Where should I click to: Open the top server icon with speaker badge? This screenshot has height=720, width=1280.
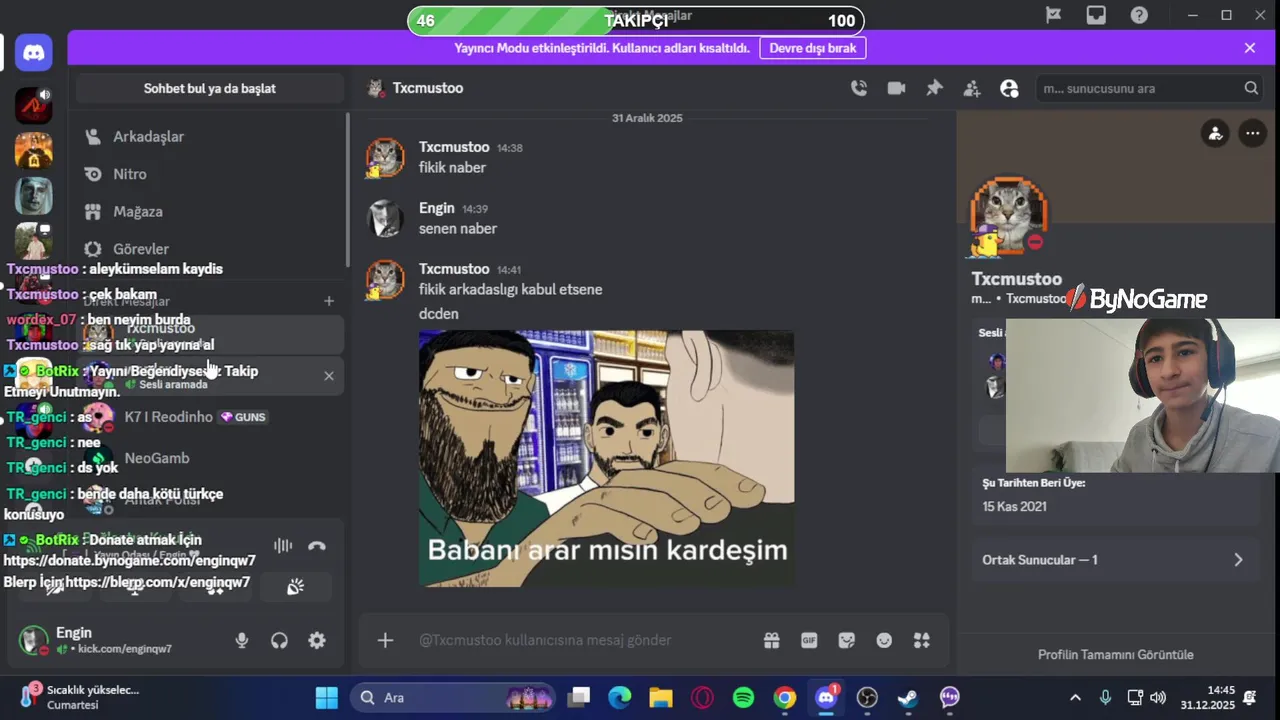click(34, 105)
